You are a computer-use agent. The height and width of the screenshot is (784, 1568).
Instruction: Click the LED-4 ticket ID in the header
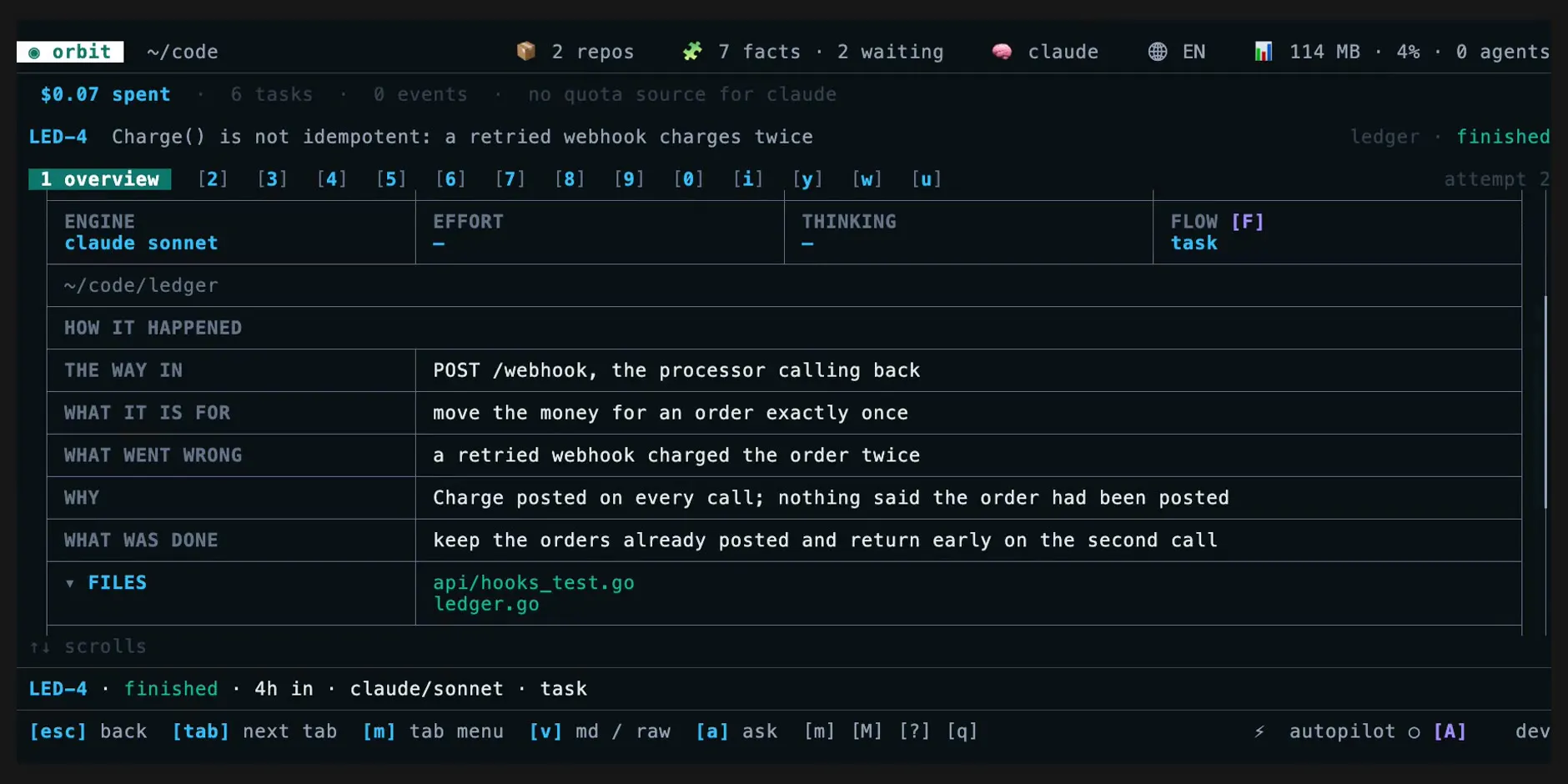[x=58, y=137]
